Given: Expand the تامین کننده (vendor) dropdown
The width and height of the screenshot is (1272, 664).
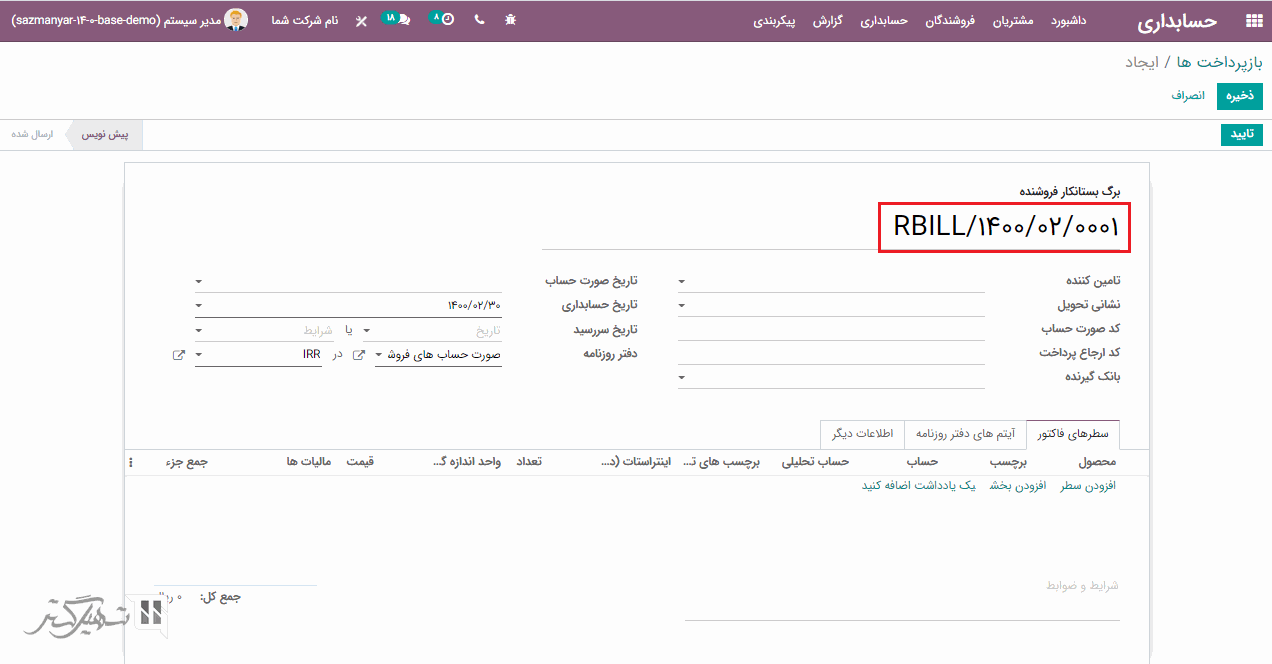Looking at the screenshot, I should [x=682, y=282].
